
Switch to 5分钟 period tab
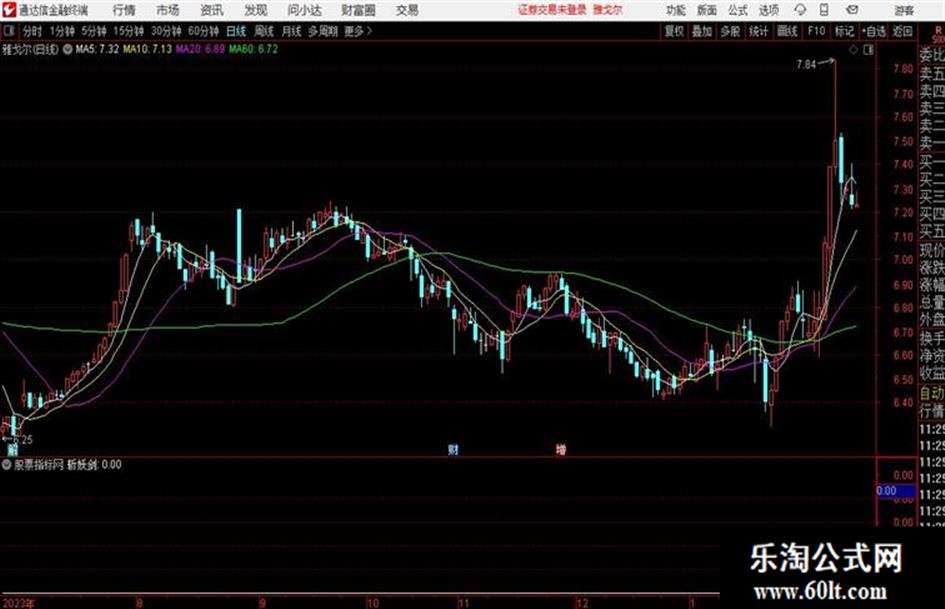94,31
